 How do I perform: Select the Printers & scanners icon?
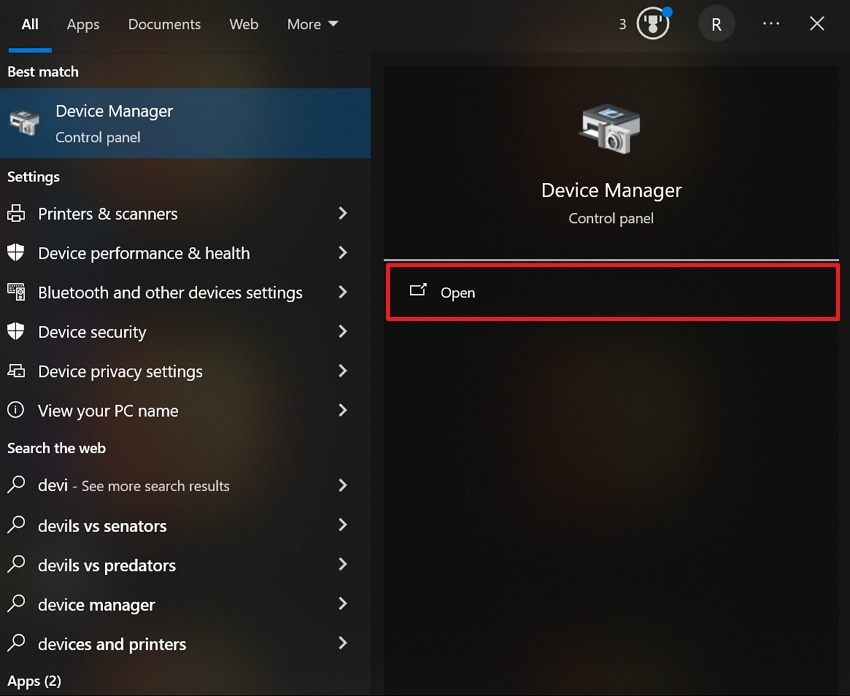pos(16,213)
